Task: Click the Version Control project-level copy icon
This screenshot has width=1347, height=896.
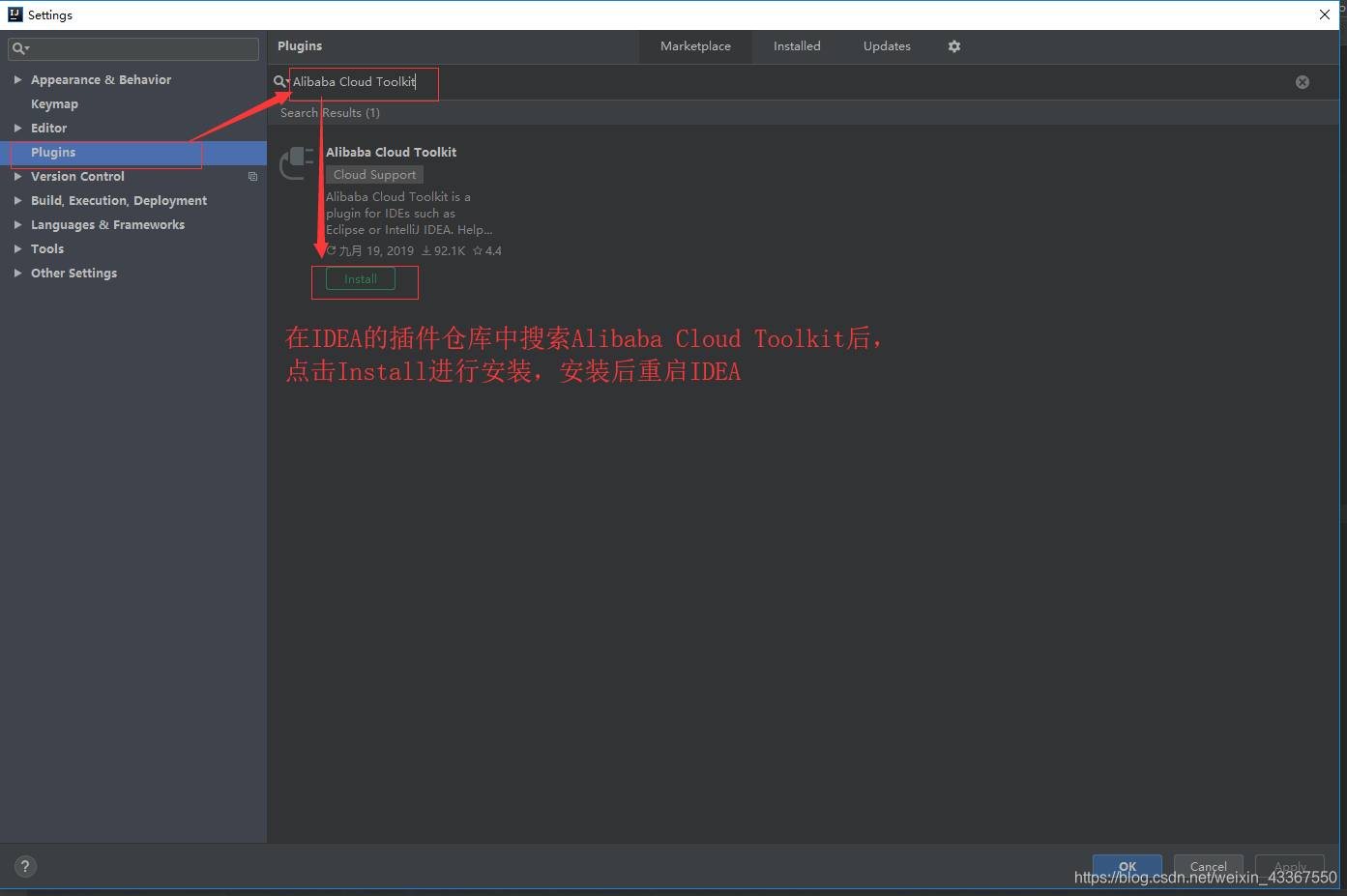Action: coord(253,177)
